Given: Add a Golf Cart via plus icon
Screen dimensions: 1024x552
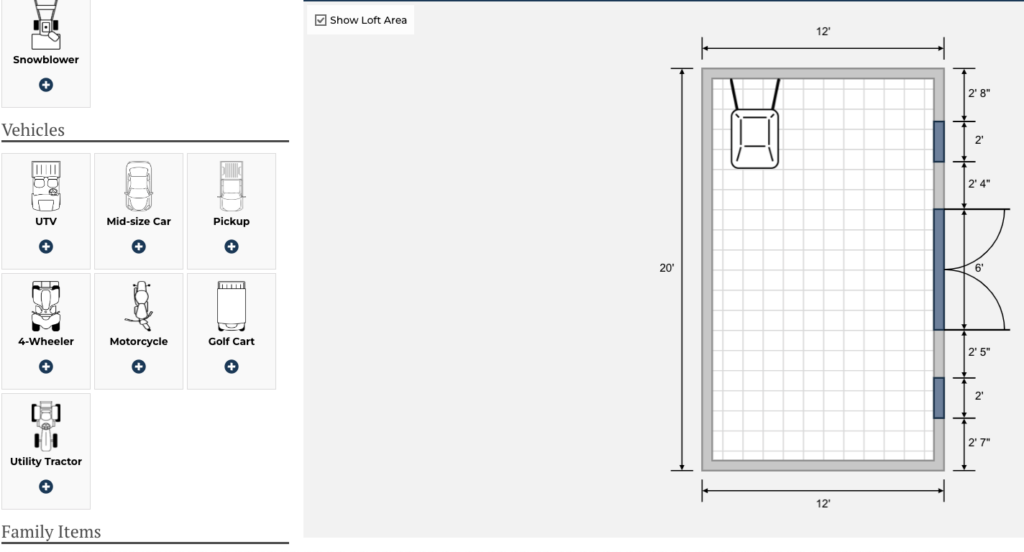Looking at the screenshot, I should point(231,366).
